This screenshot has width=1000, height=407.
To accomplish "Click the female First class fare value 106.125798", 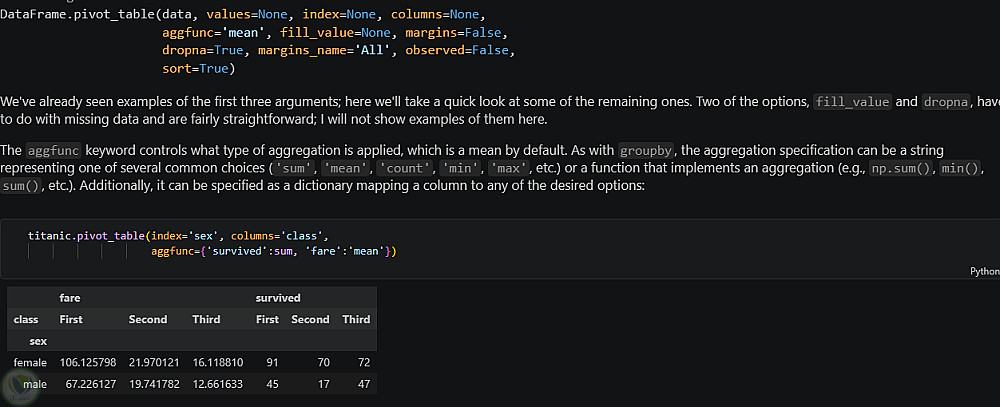I will click(88, 362).
